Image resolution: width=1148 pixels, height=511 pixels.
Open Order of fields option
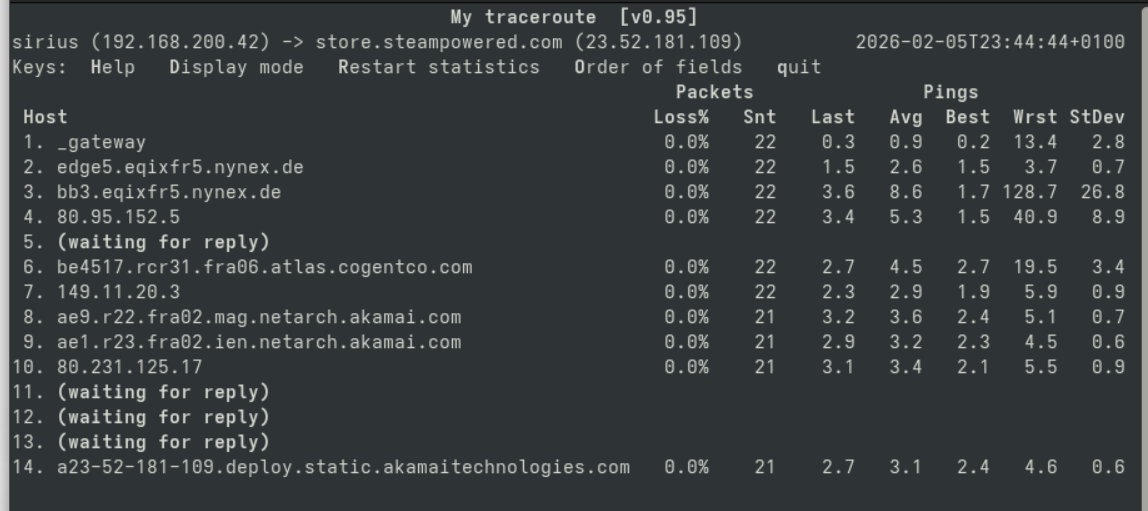click(x=658, y=68)
